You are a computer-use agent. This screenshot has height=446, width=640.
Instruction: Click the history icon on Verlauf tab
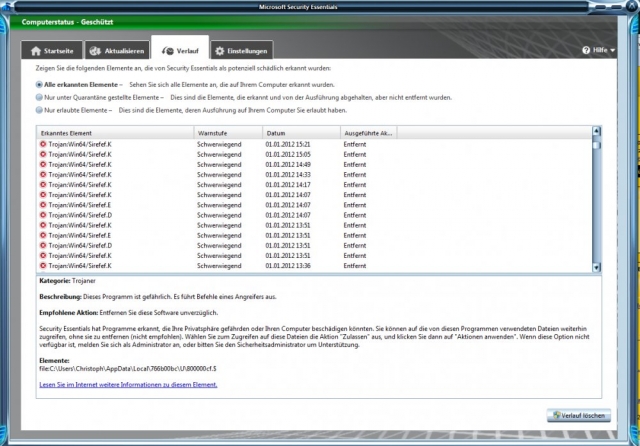[x=167, y=51]
